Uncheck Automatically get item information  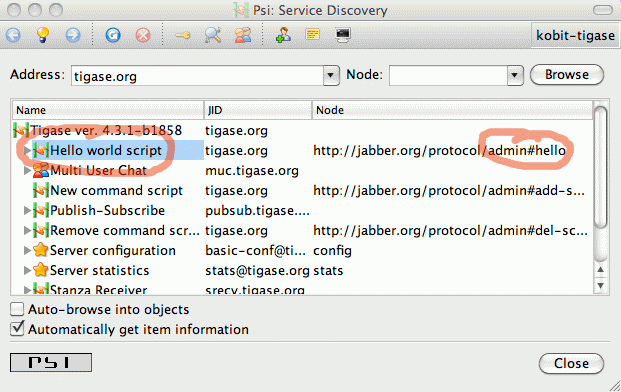[17, 329]
